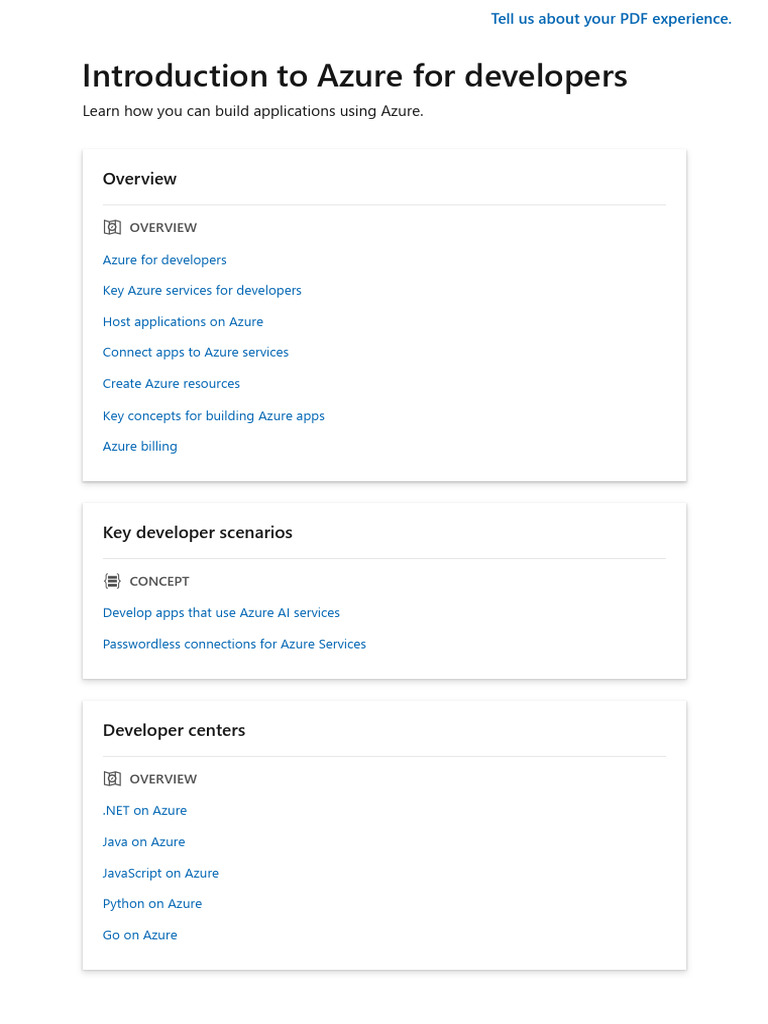Image resolution: width=768 pixels, height=1024 pixels.
Task: Open Create Azure resources link
Action: coord(171,384)
